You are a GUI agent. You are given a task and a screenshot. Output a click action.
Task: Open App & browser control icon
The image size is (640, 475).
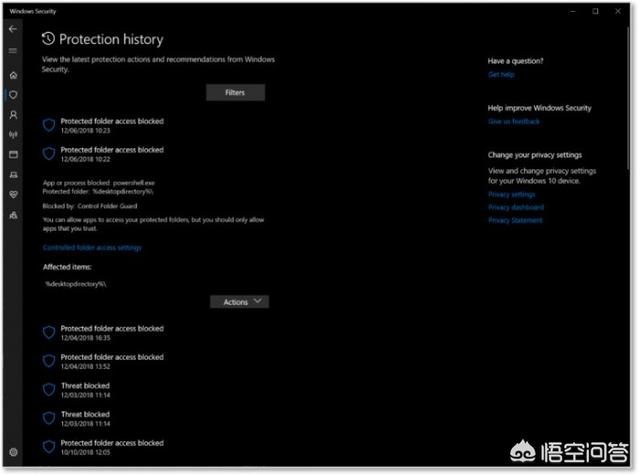pyautogui.click(x=13, y=155)
